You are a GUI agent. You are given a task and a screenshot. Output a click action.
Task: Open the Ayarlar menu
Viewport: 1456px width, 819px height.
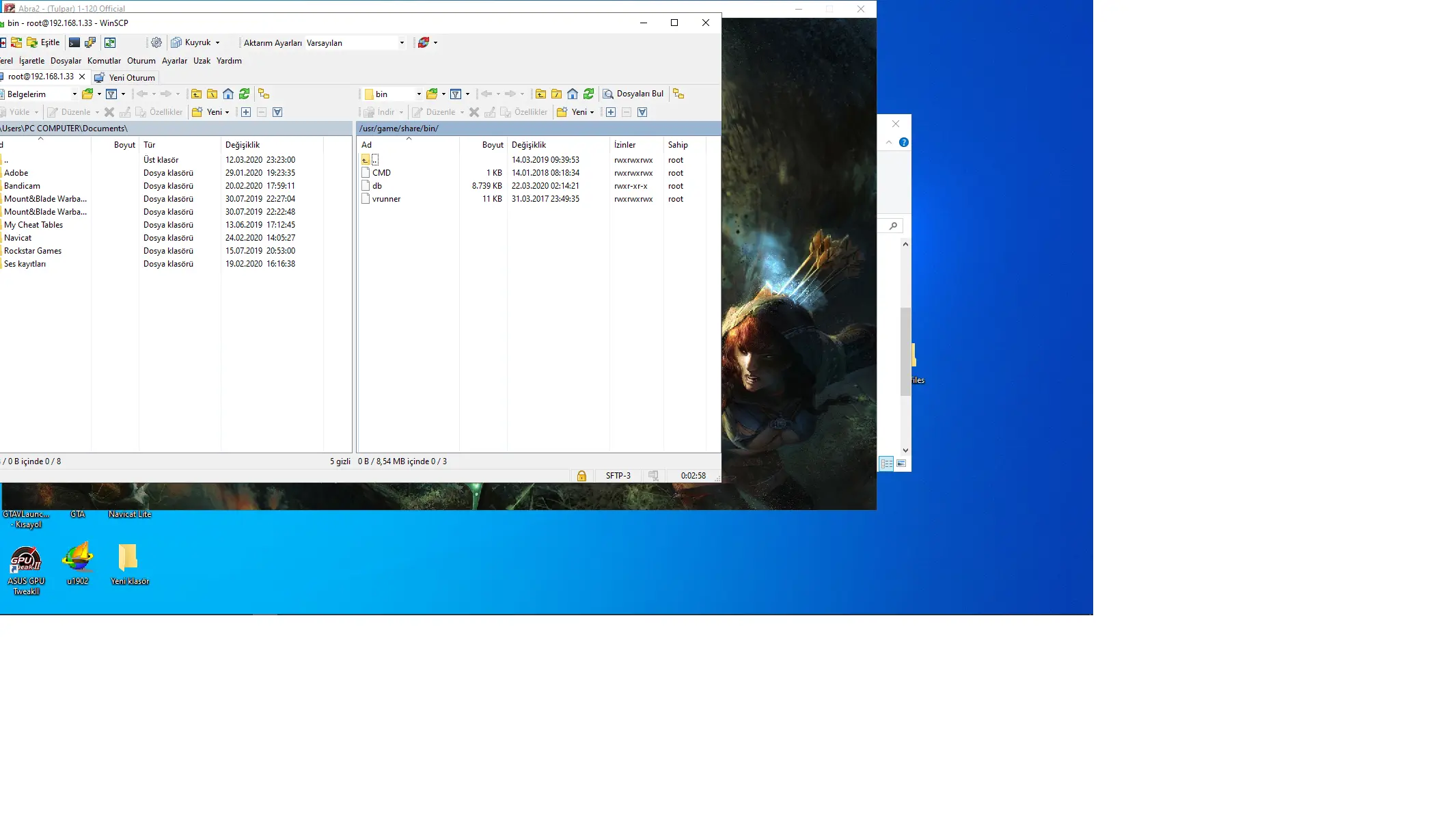[174, 61]
